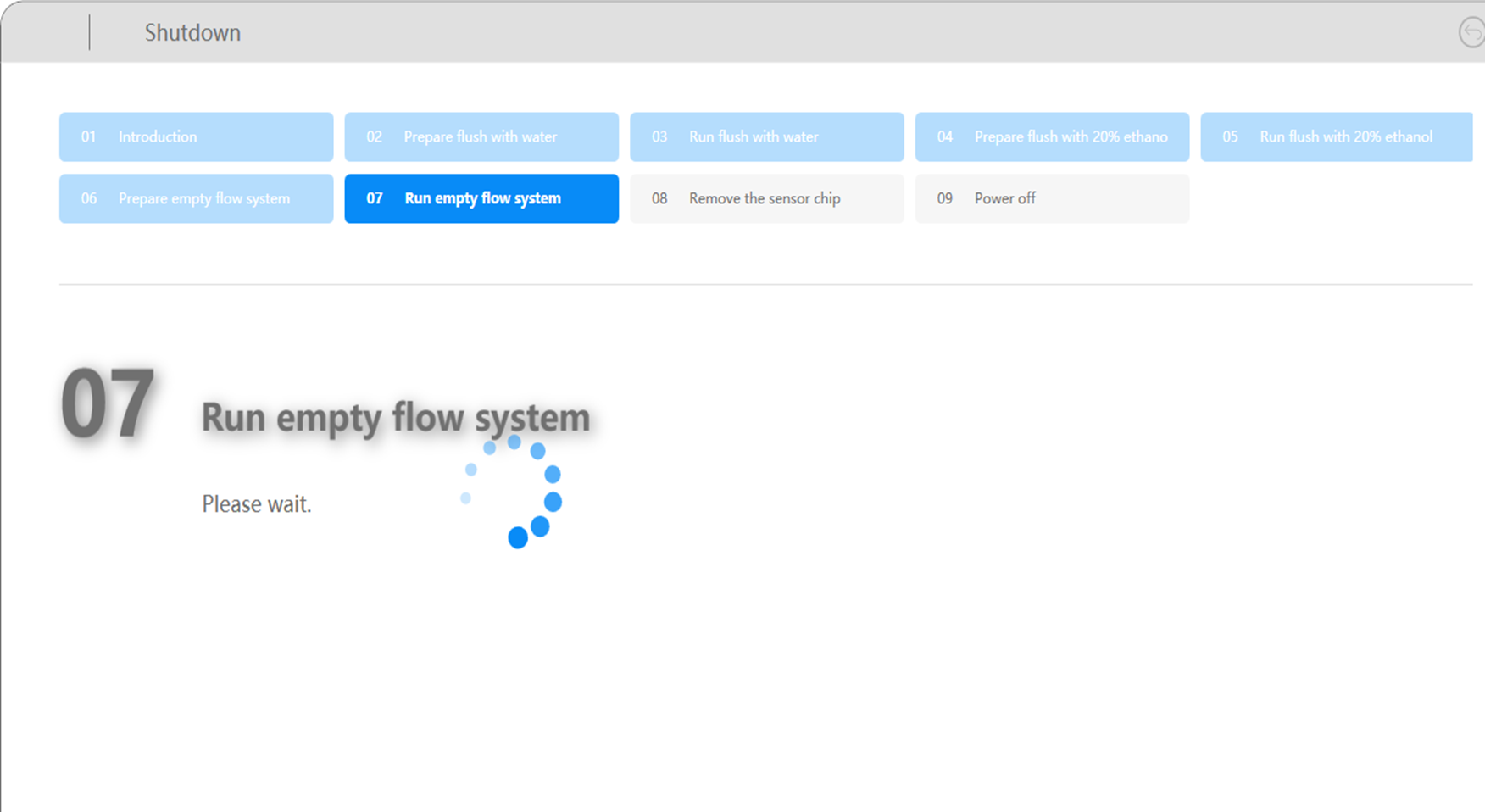Open the 01 Introduction step

click(196, 137)
